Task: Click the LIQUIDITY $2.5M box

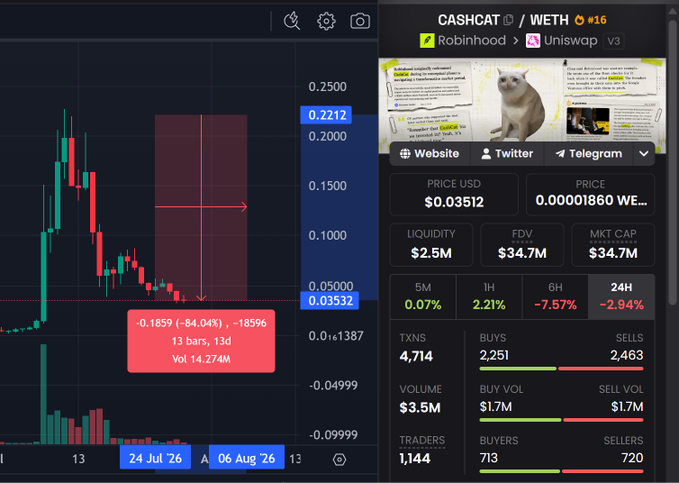Action: (431, 245)
